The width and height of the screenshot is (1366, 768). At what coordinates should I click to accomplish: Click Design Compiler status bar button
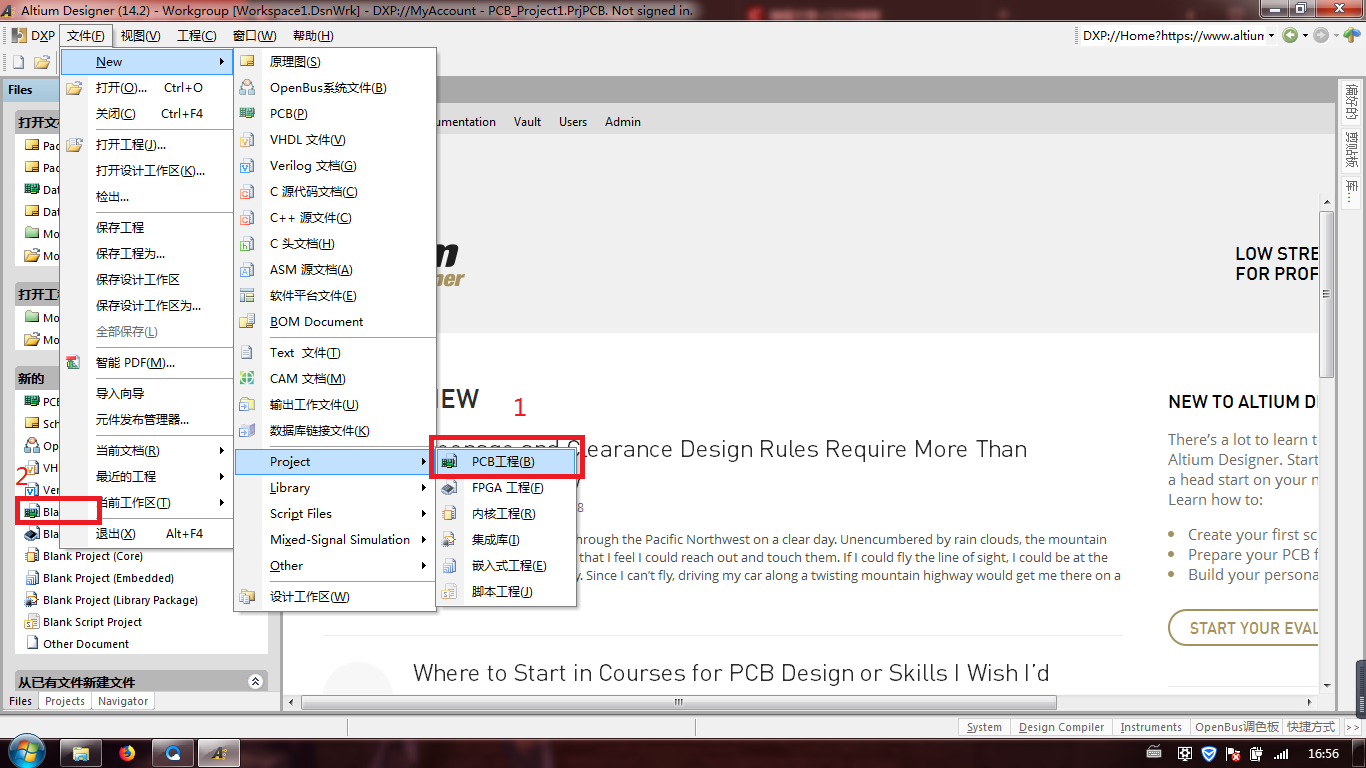pyautogui.click(x=1061, y=727)
